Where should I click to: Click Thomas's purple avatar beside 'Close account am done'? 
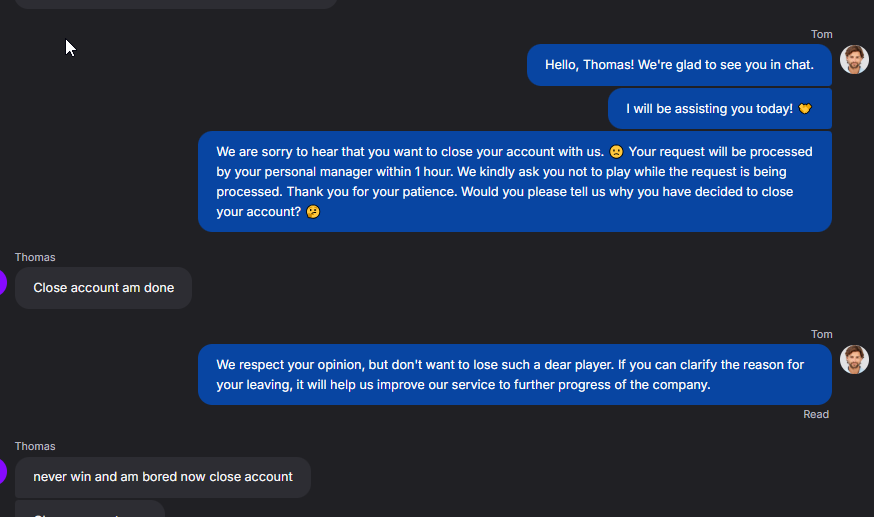[3, 282]
